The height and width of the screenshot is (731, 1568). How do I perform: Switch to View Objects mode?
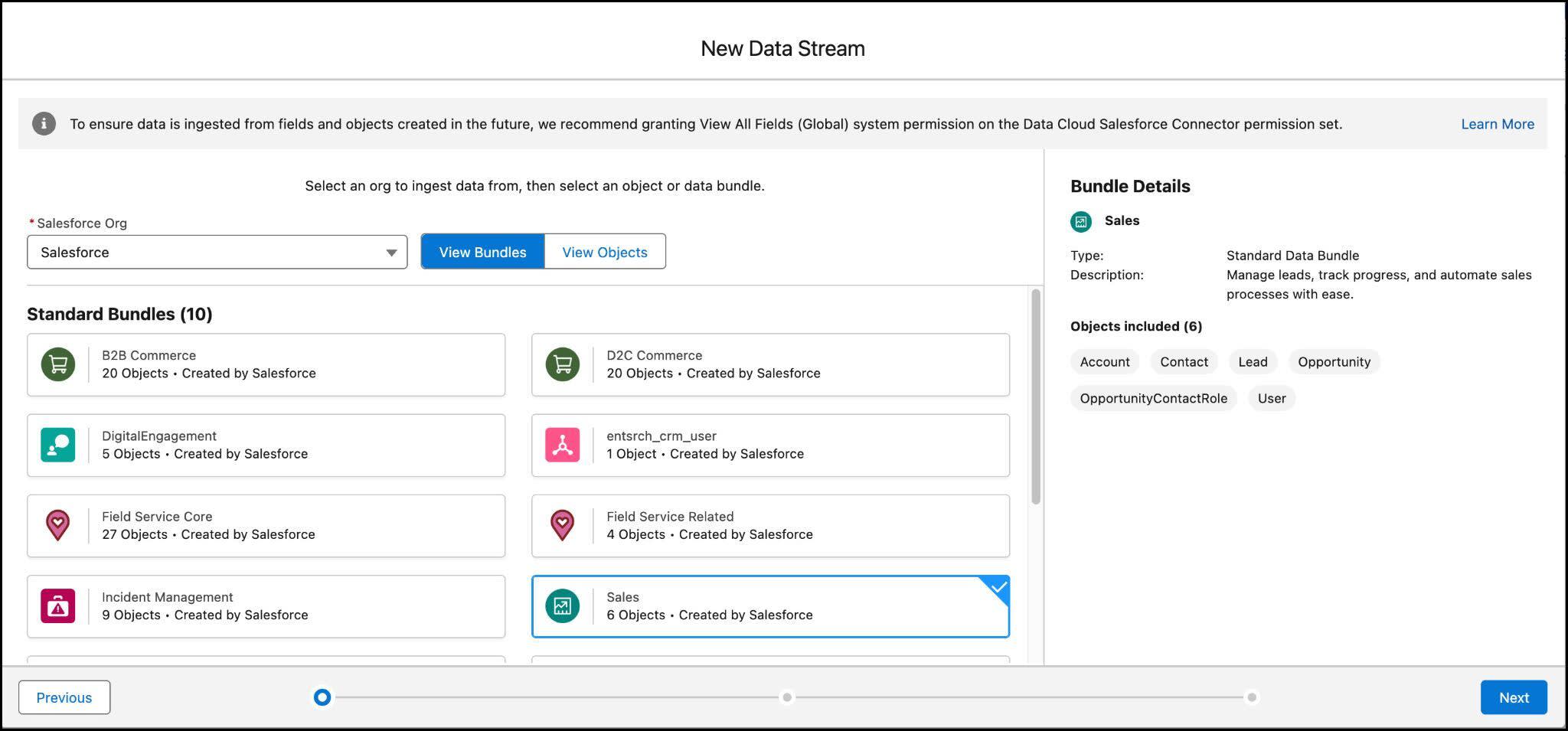click(x=605, y=251)
